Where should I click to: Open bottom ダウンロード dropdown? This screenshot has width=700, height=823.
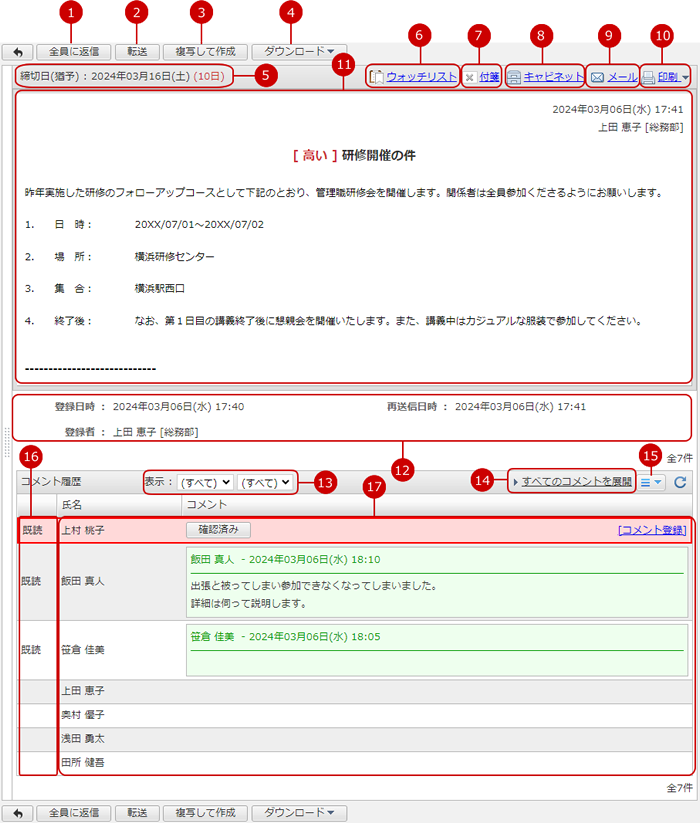[x=299, y=813]
